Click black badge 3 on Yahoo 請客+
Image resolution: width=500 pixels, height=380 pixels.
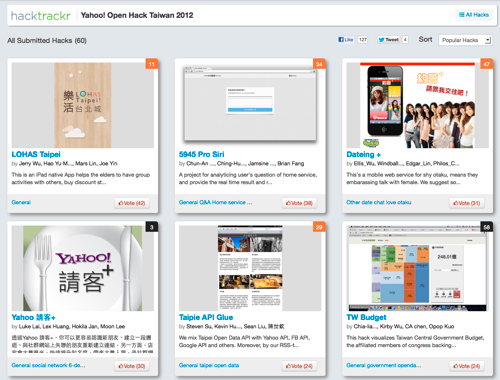pyautogui.click(x=152, y=227)
